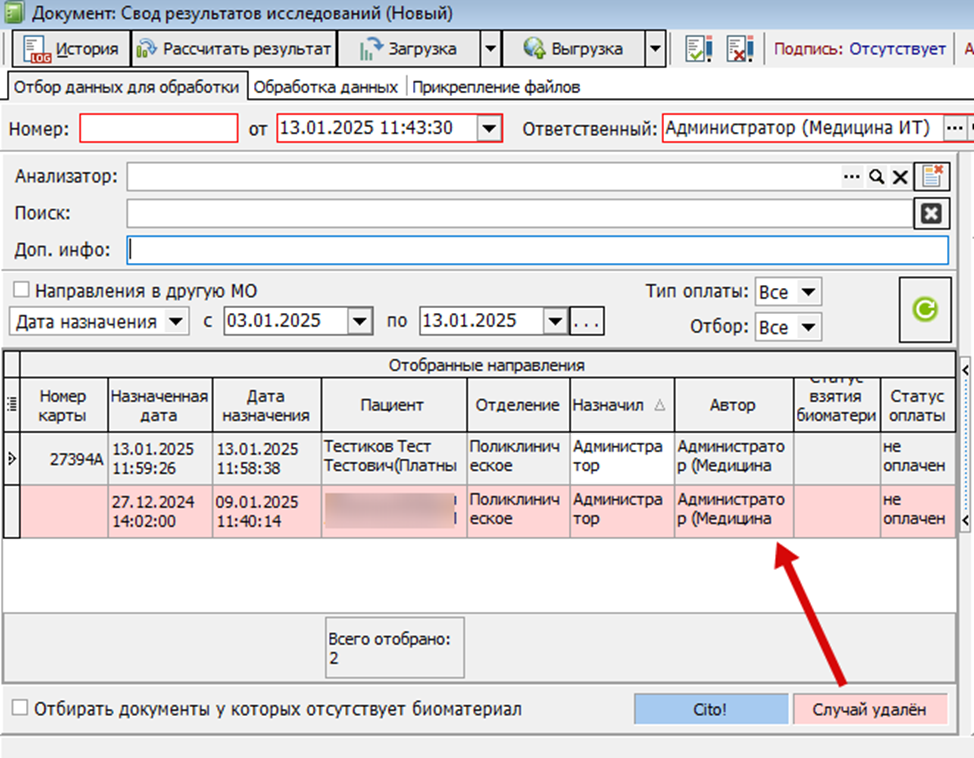Click the notepad icon next to Анализатор
The width and height of the screenshot is (974, 758).
point(933,177)
